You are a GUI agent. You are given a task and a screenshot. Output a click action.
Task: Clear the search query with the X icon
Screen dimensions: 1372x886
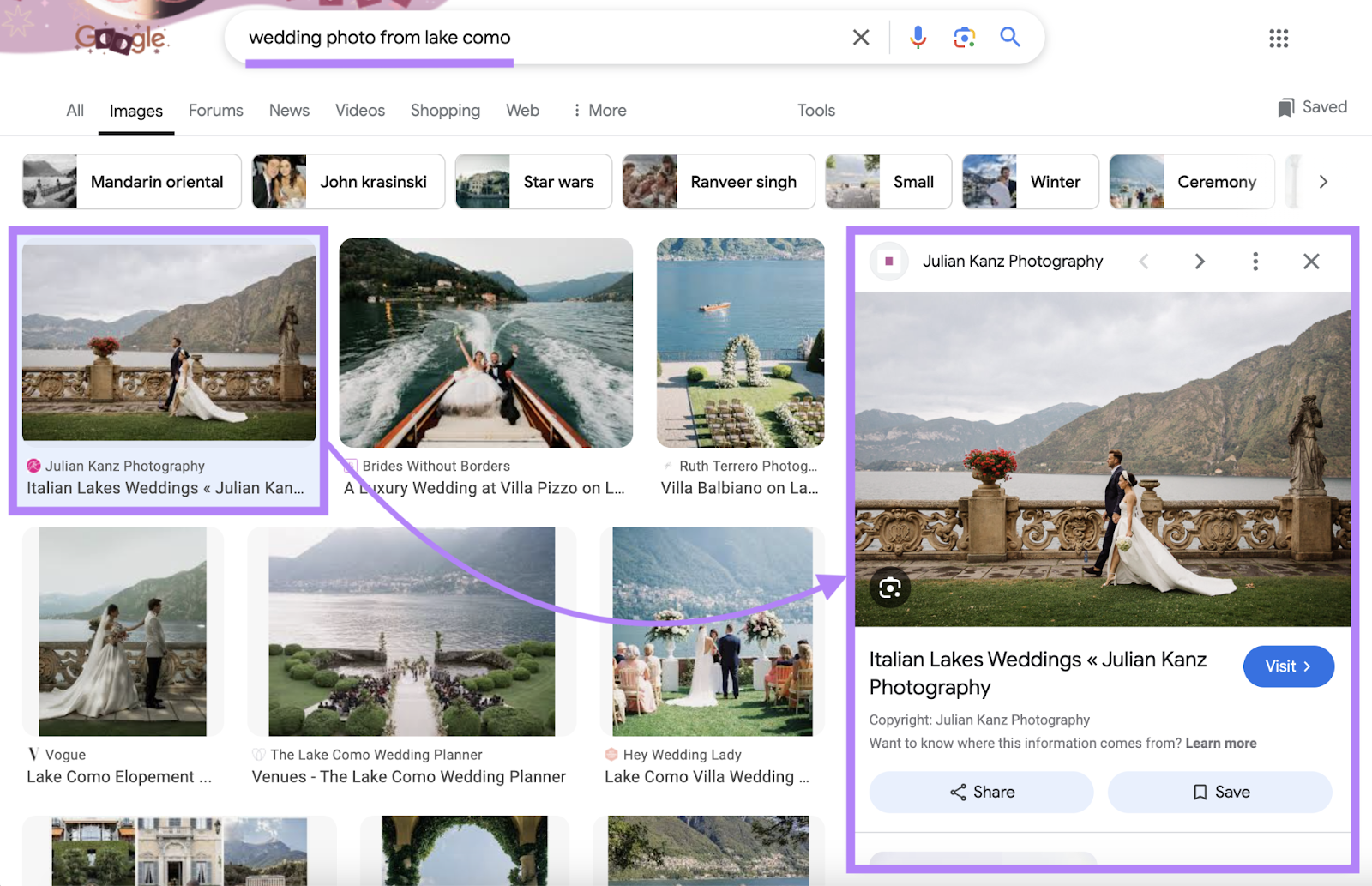[861, 37]
